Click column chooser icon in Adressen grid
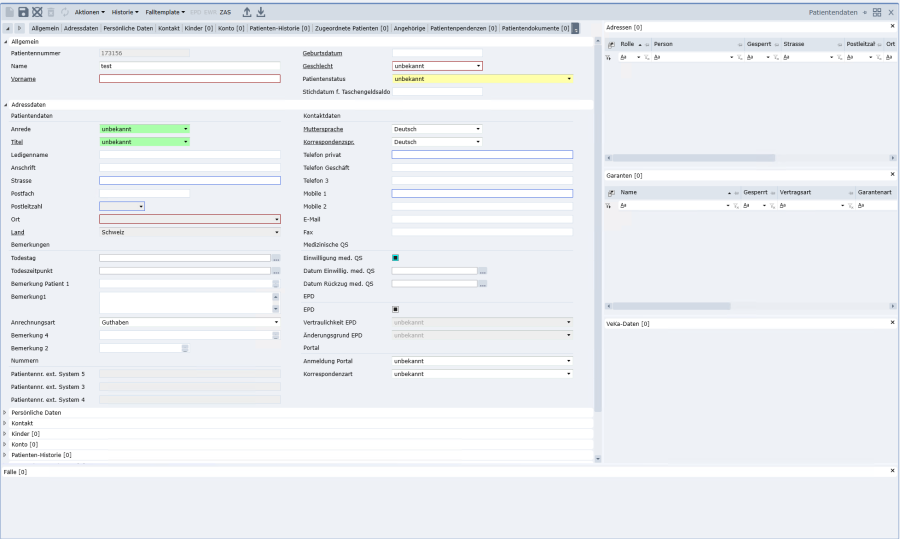900x539 pixels. point(612,44)
